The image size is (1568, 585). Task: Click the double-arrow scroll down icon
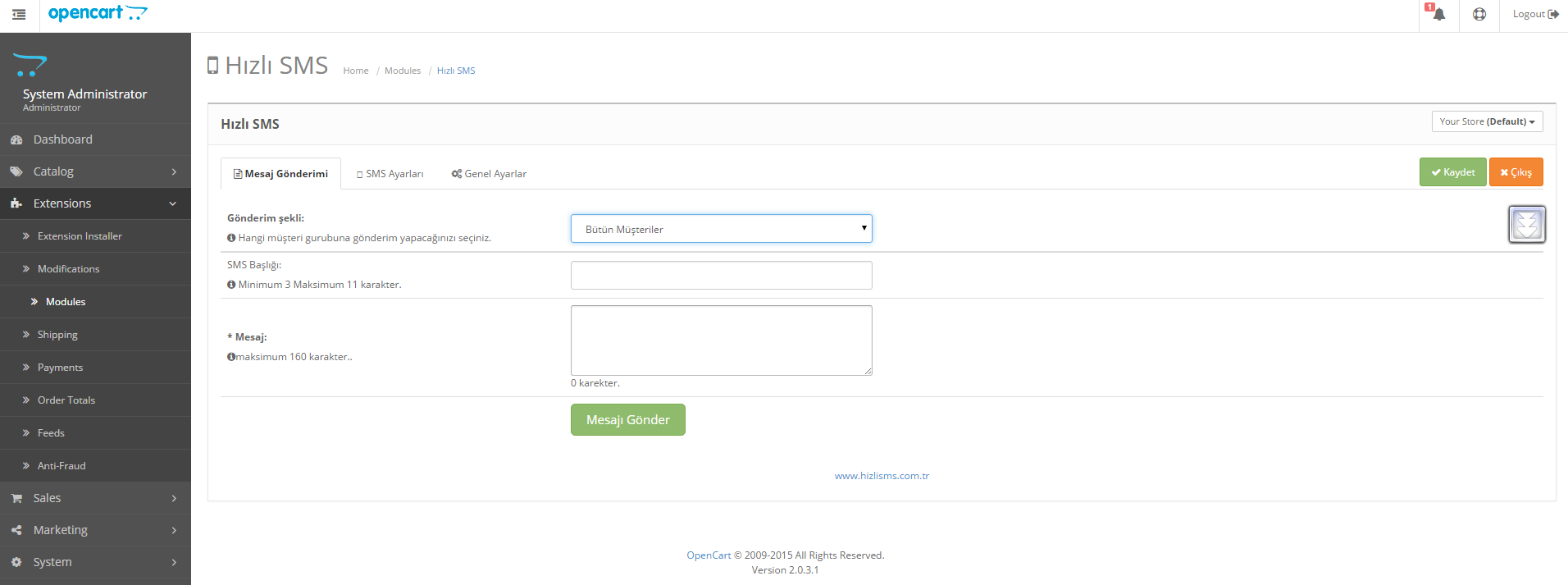(1526, 225)
